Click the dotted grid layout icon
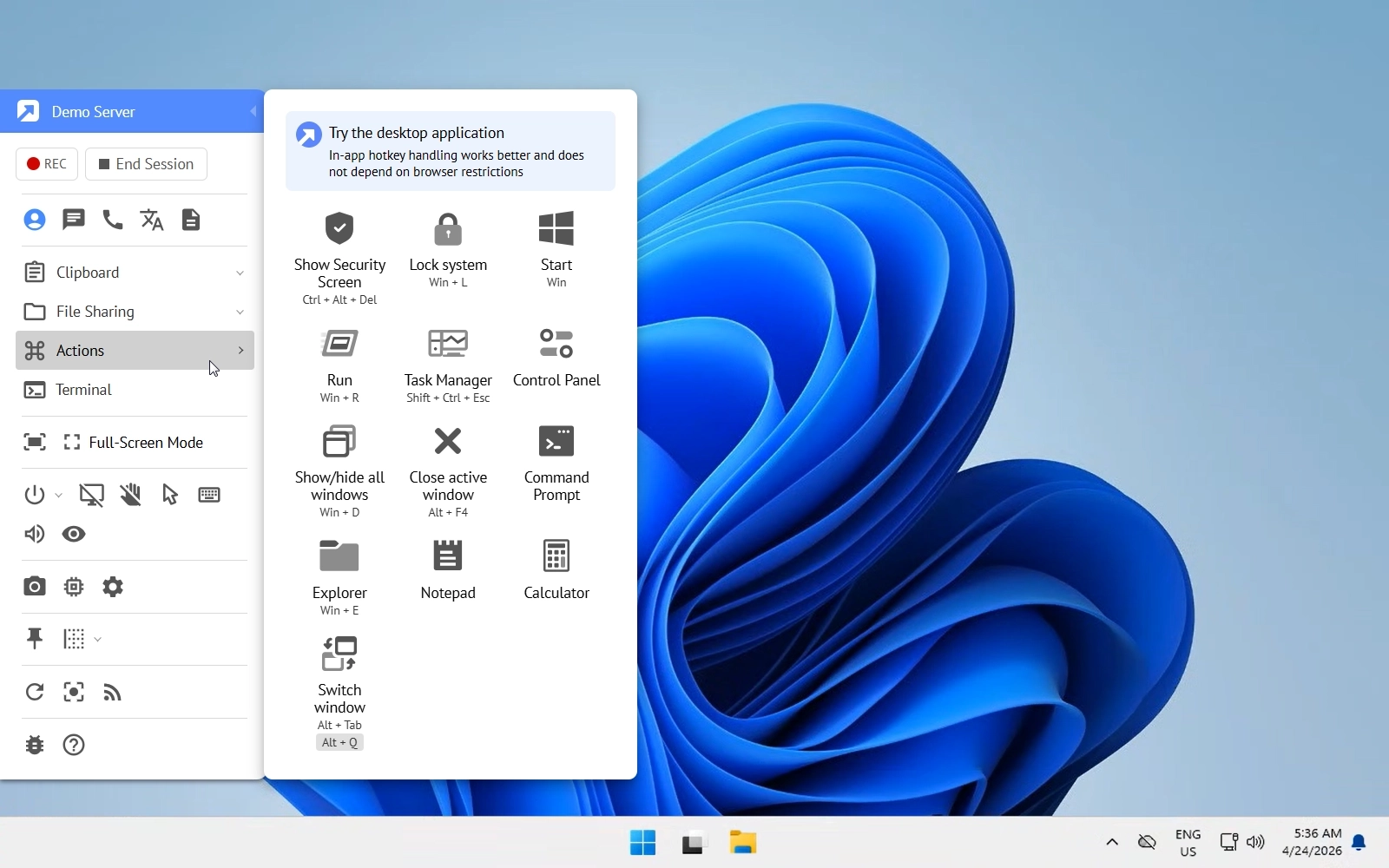1389x868 pixels. click(x=74, y=640)
